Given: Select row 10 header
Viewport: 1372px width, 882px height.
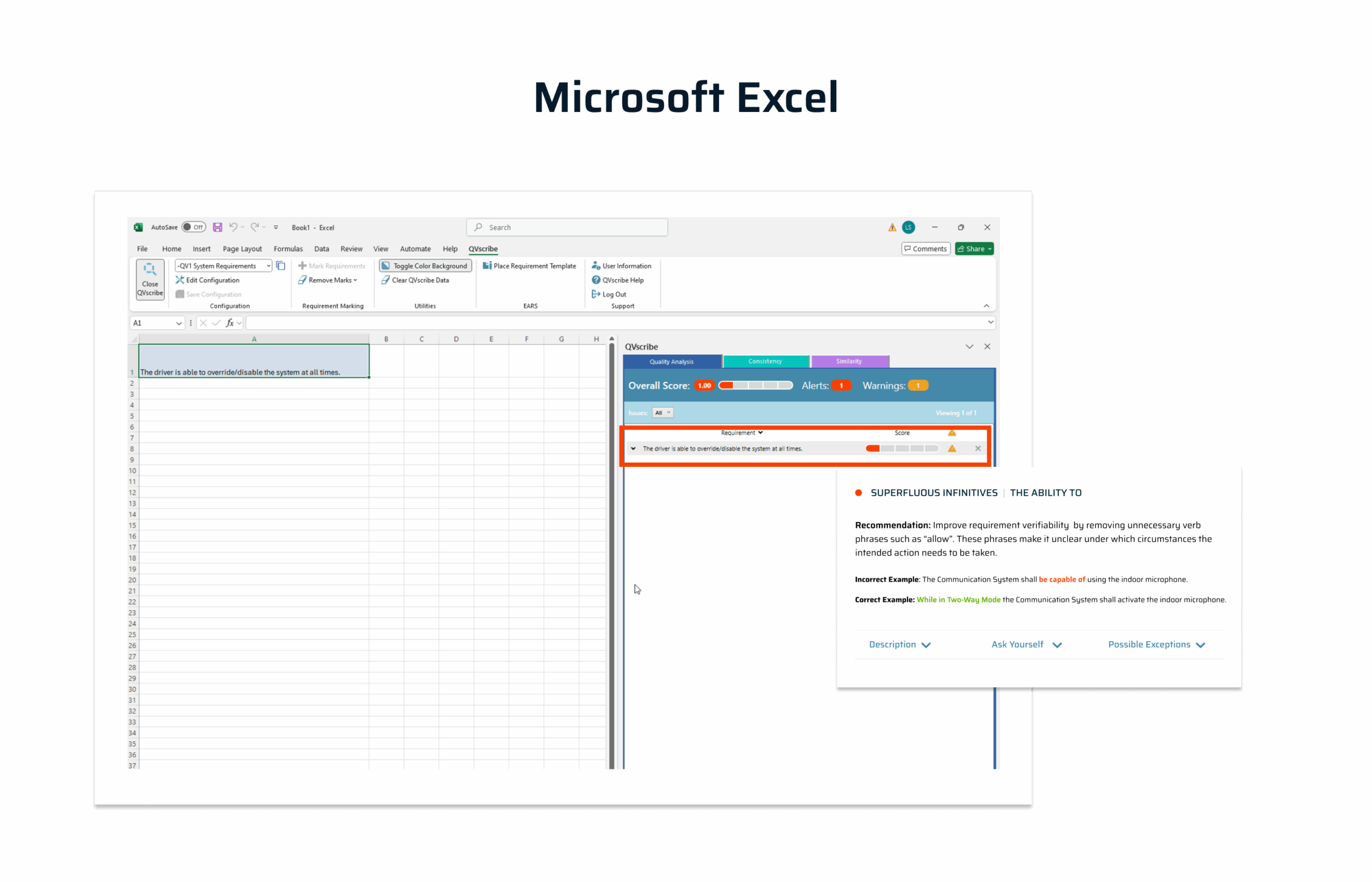Looking at the screenshot, I should (x=133, y=471).
